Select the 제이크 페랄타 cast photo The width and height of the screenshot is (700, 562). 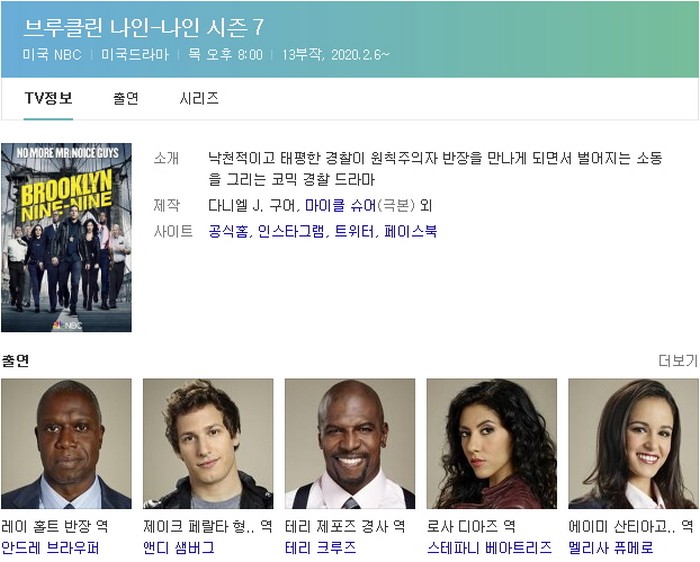208,444
